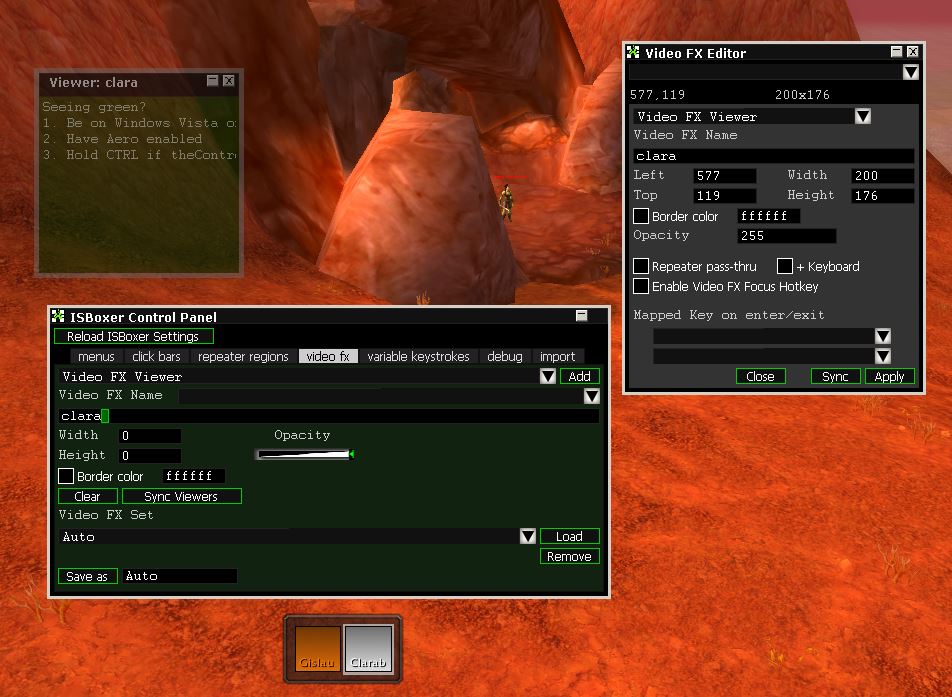Minimize the Video FX Editor window
Viewport: 952px width, 697px height.
(x=896, y=52)
